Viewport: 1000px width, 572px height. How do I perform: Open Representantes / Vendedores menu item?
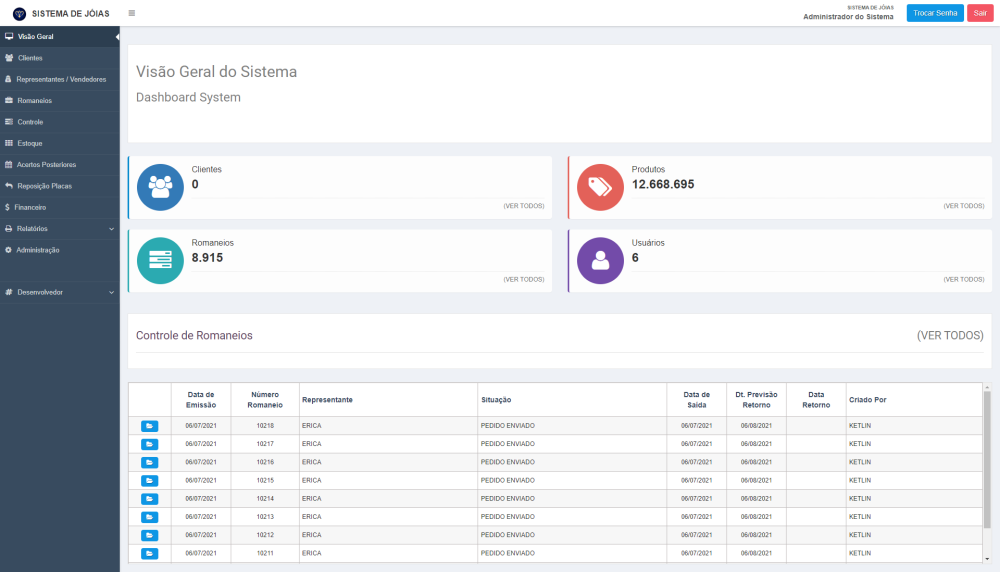(x=60, y=79)
